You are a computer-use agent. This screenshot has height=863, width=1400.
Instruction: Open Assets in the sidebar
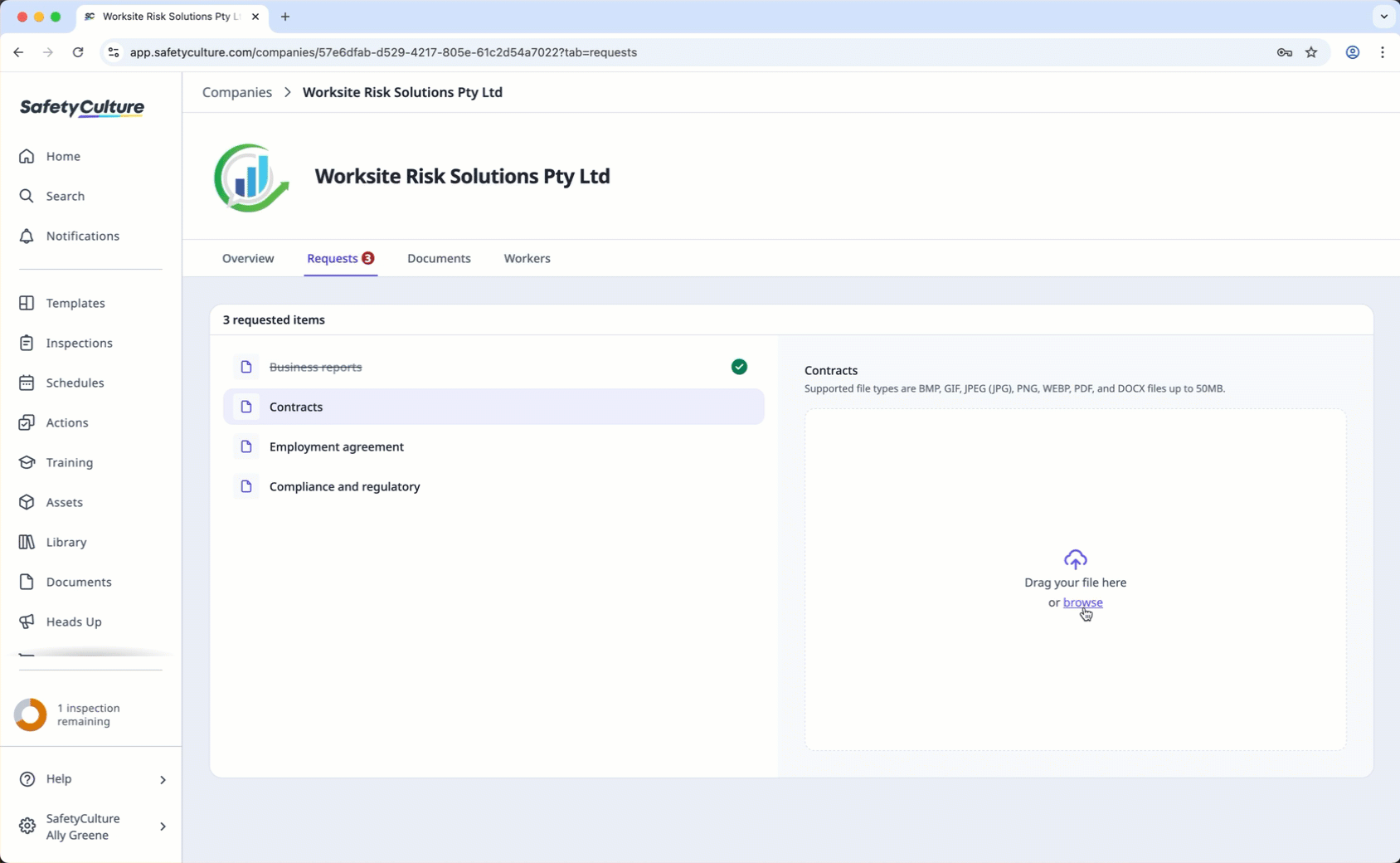point(64,502)
